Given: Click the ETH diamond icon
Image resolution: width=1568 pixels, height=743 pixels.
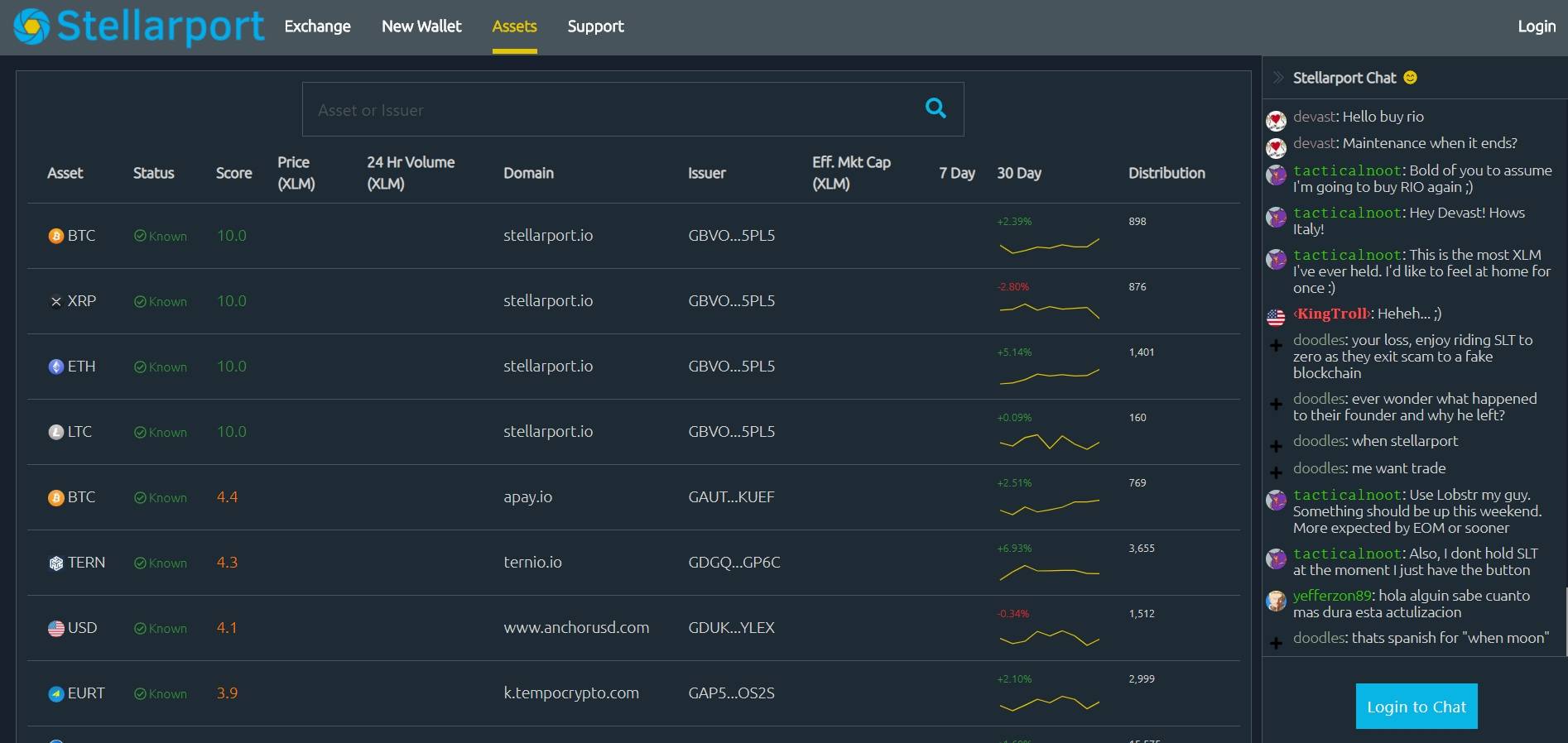Looking at the screenshot, I should pos(56,367).
